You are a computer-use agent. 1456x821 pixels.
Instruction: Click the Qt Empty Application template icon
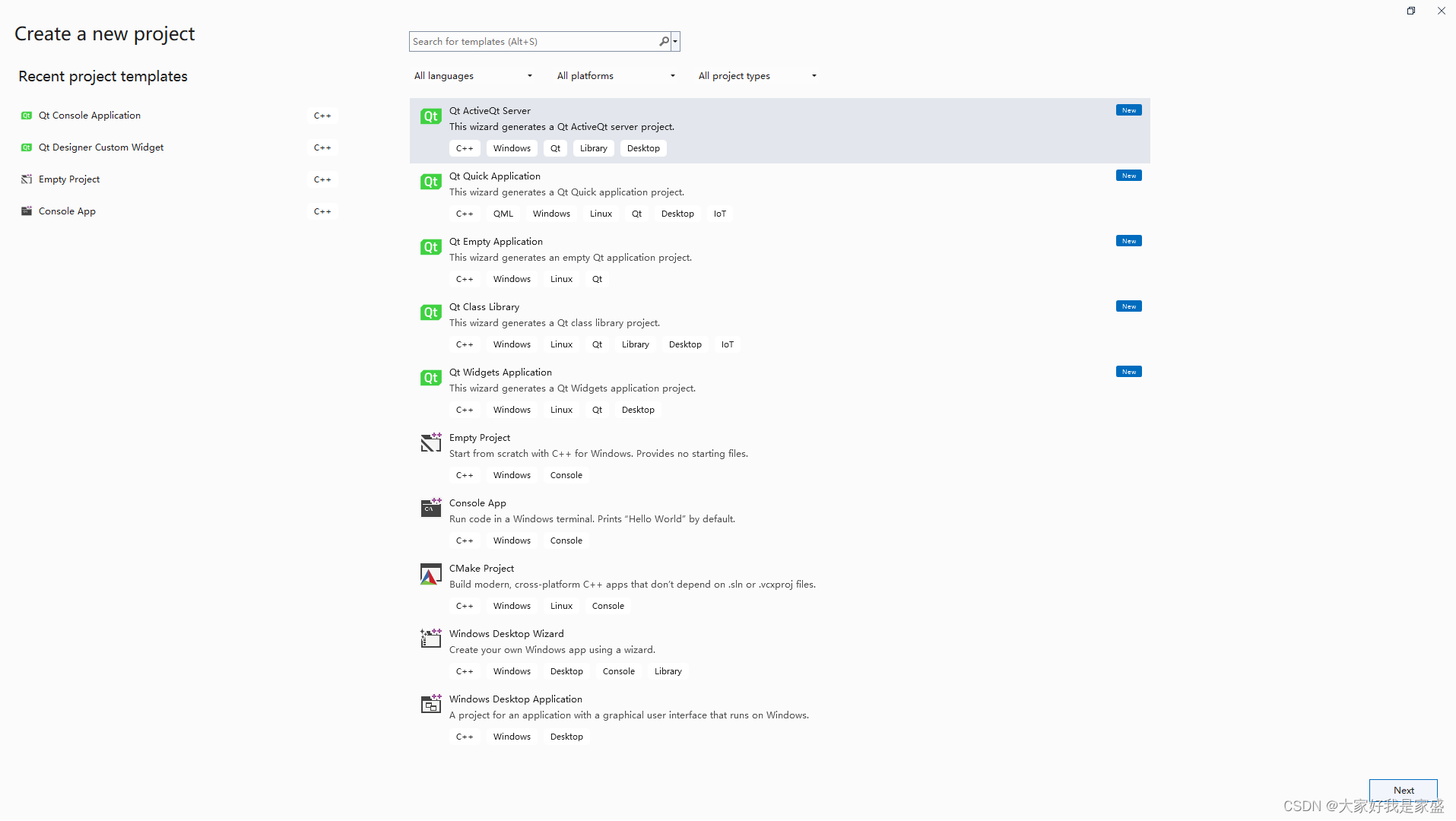430,247
